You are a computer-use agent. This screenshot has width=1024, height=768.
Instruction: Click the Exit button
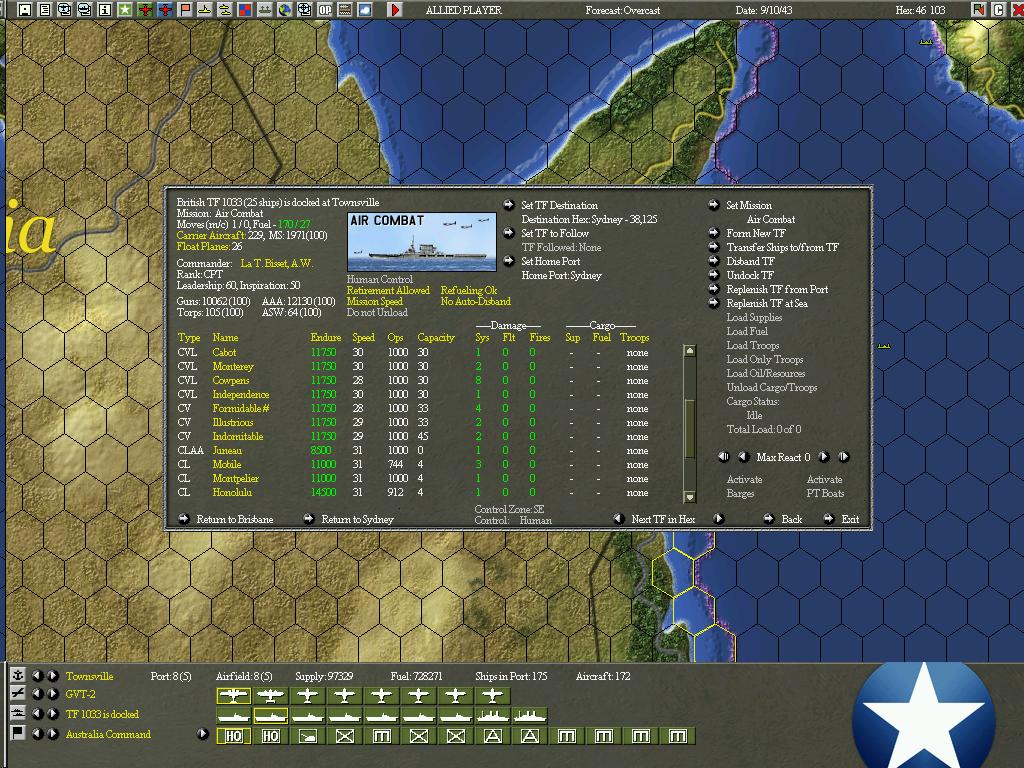(x=850, y=519)
